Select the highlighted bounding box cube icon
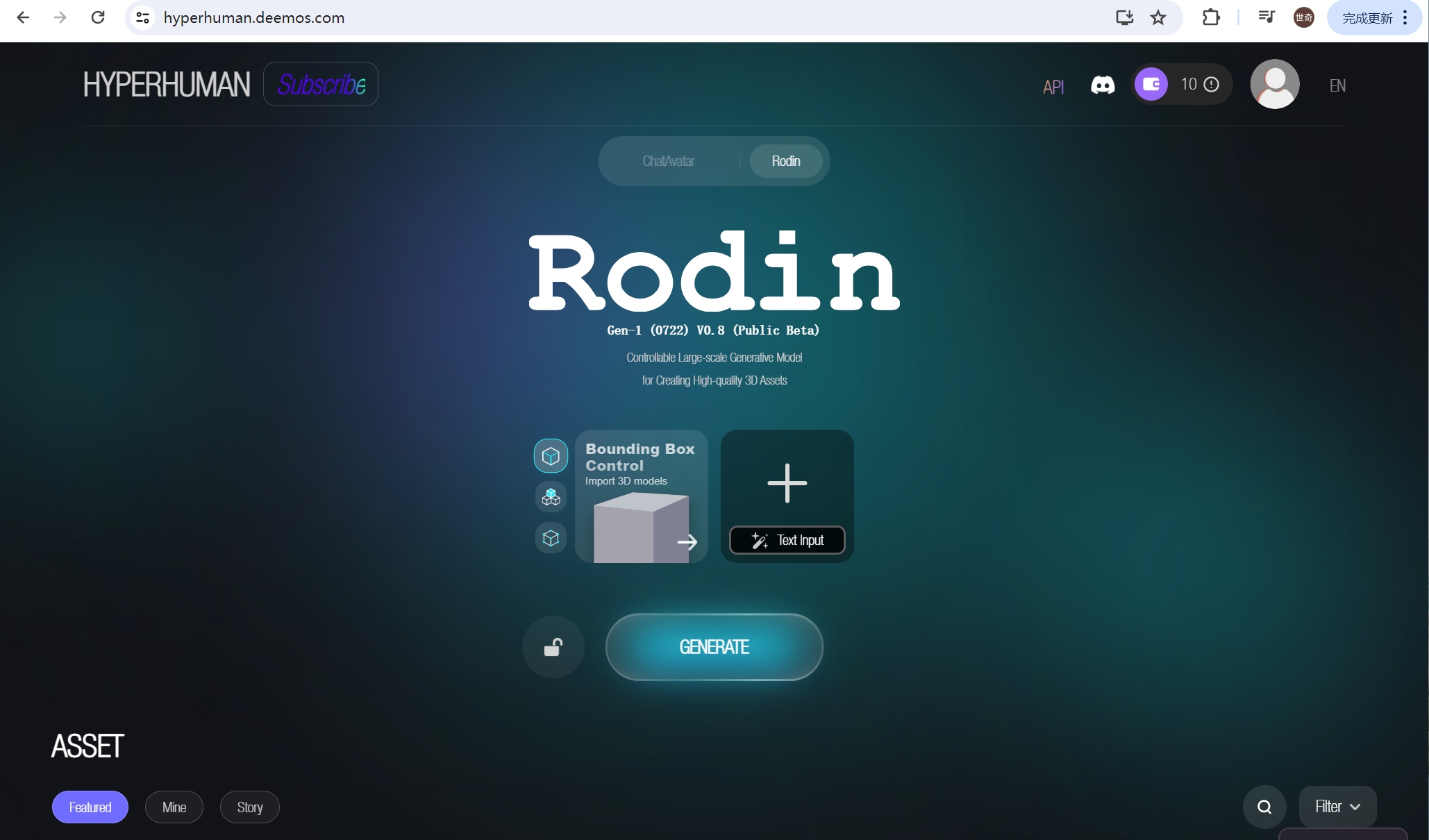 [551, 456]
